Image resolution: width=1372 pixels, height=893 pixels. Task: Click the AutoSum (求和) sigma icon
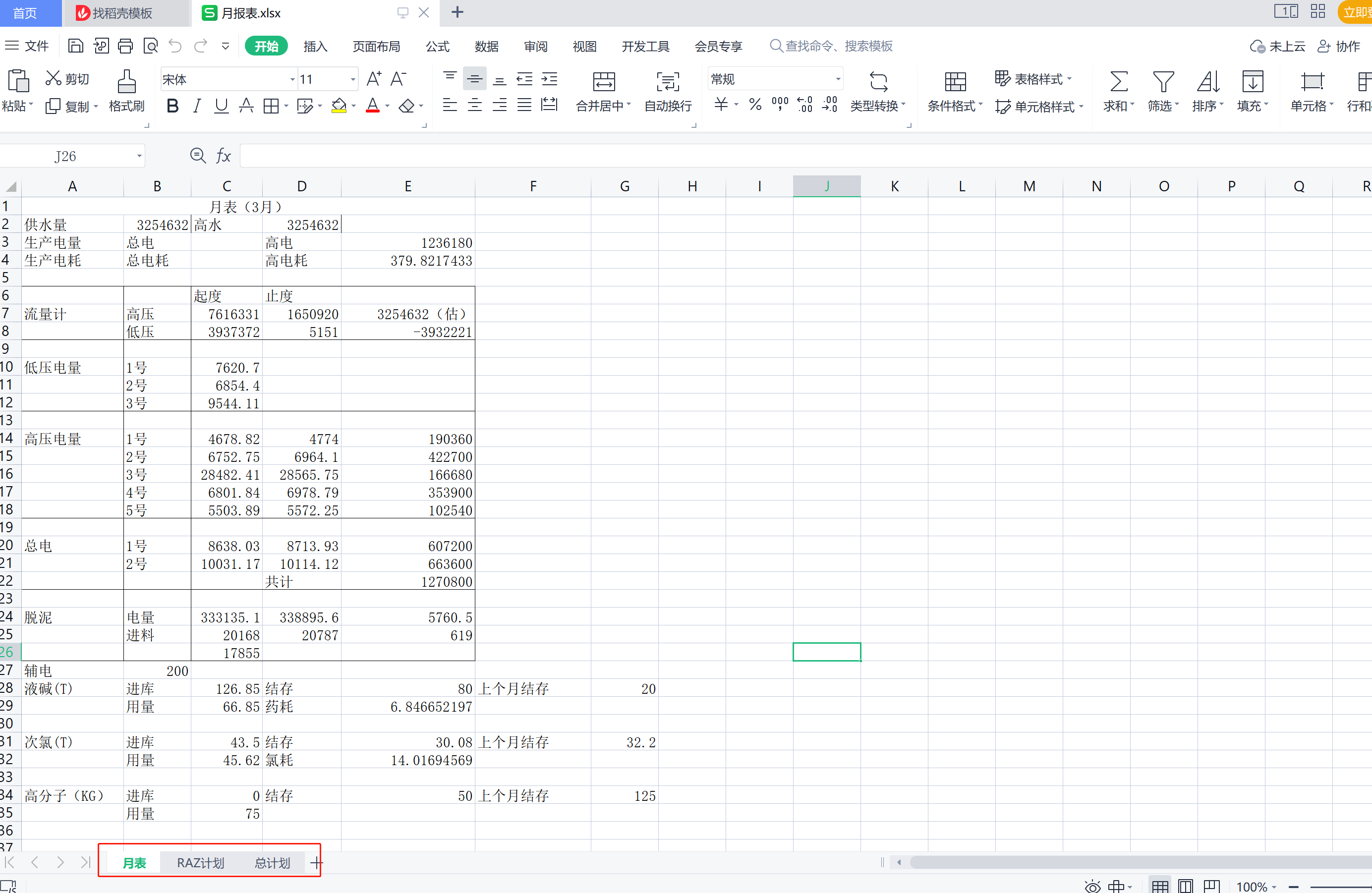click(1118, 81)
